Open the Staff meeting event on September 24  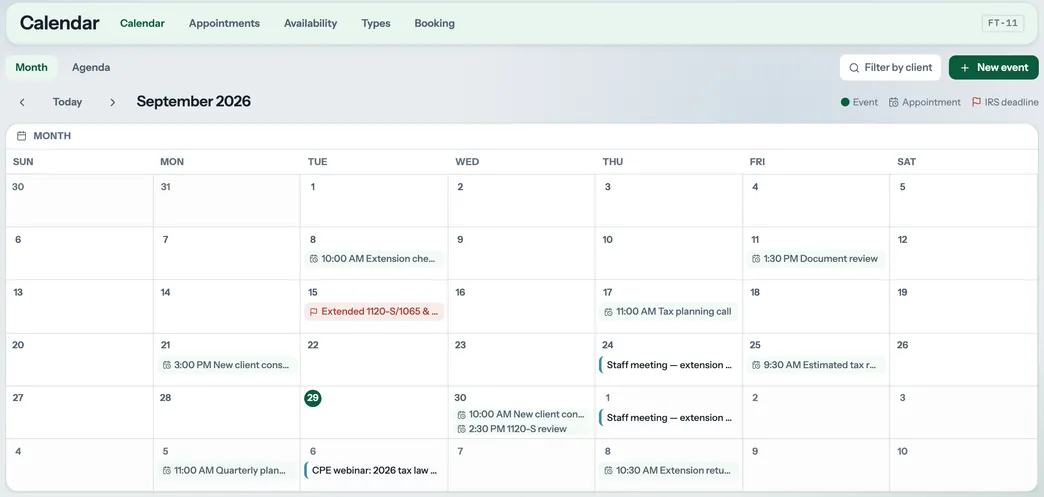(x=668, y=364)
